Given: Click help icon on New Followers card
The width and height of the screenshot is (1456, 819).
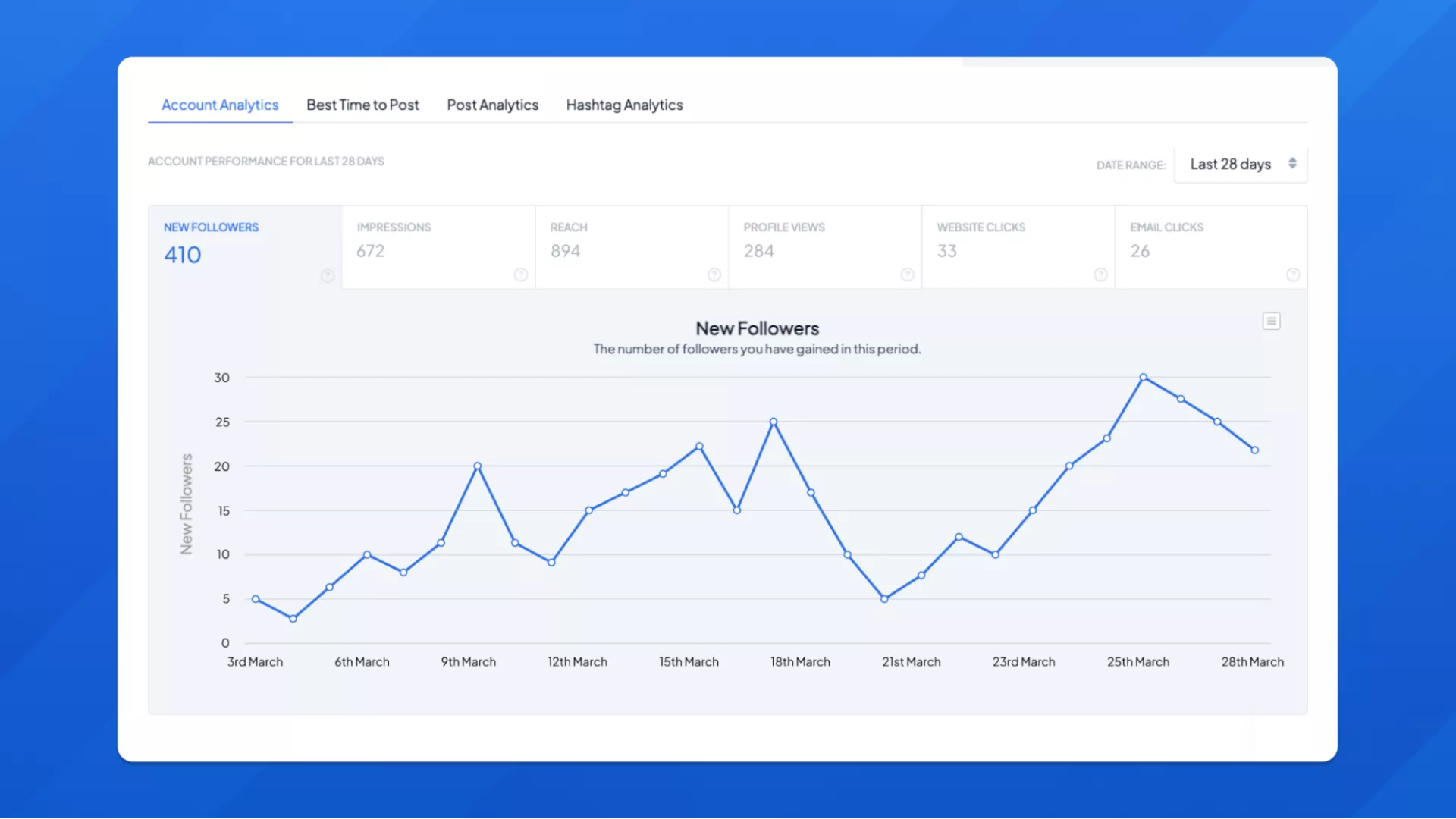Looking at the screenshot, I should pyautogui.click(x=328, y=275).
